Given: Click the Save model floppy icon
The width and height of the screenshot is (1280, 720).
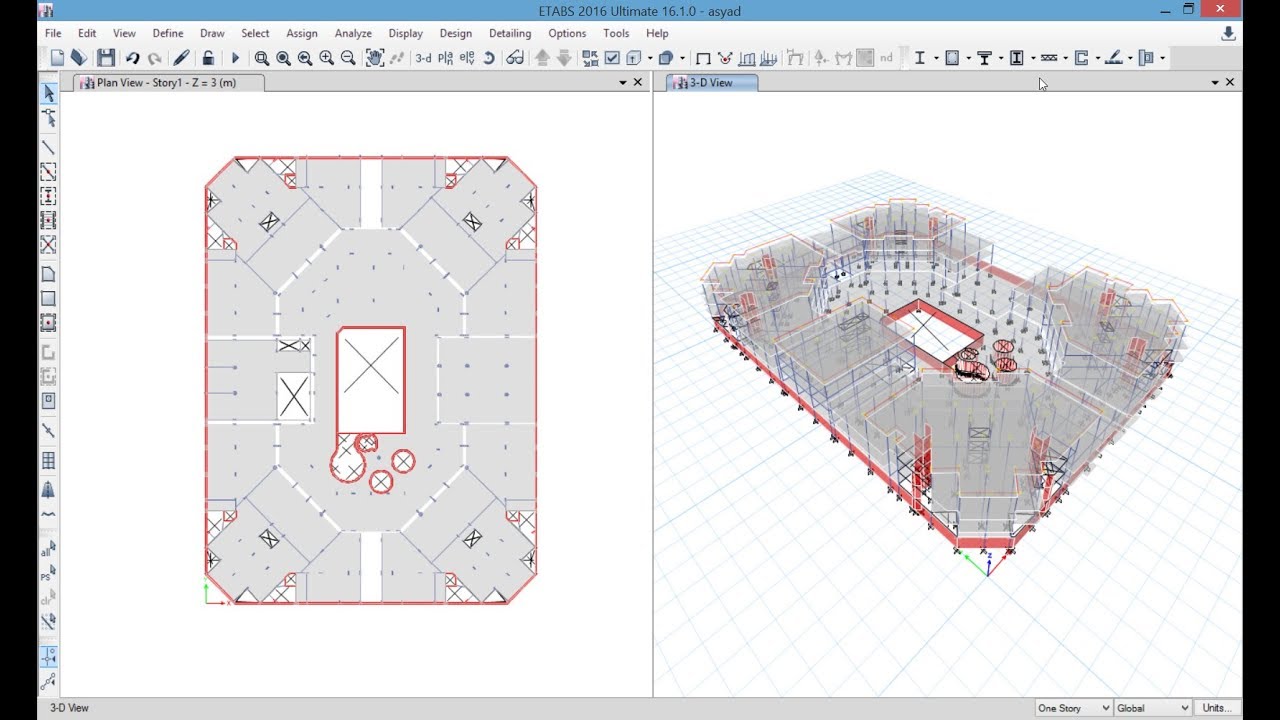Looking at the screenshot, I should 106,58.
